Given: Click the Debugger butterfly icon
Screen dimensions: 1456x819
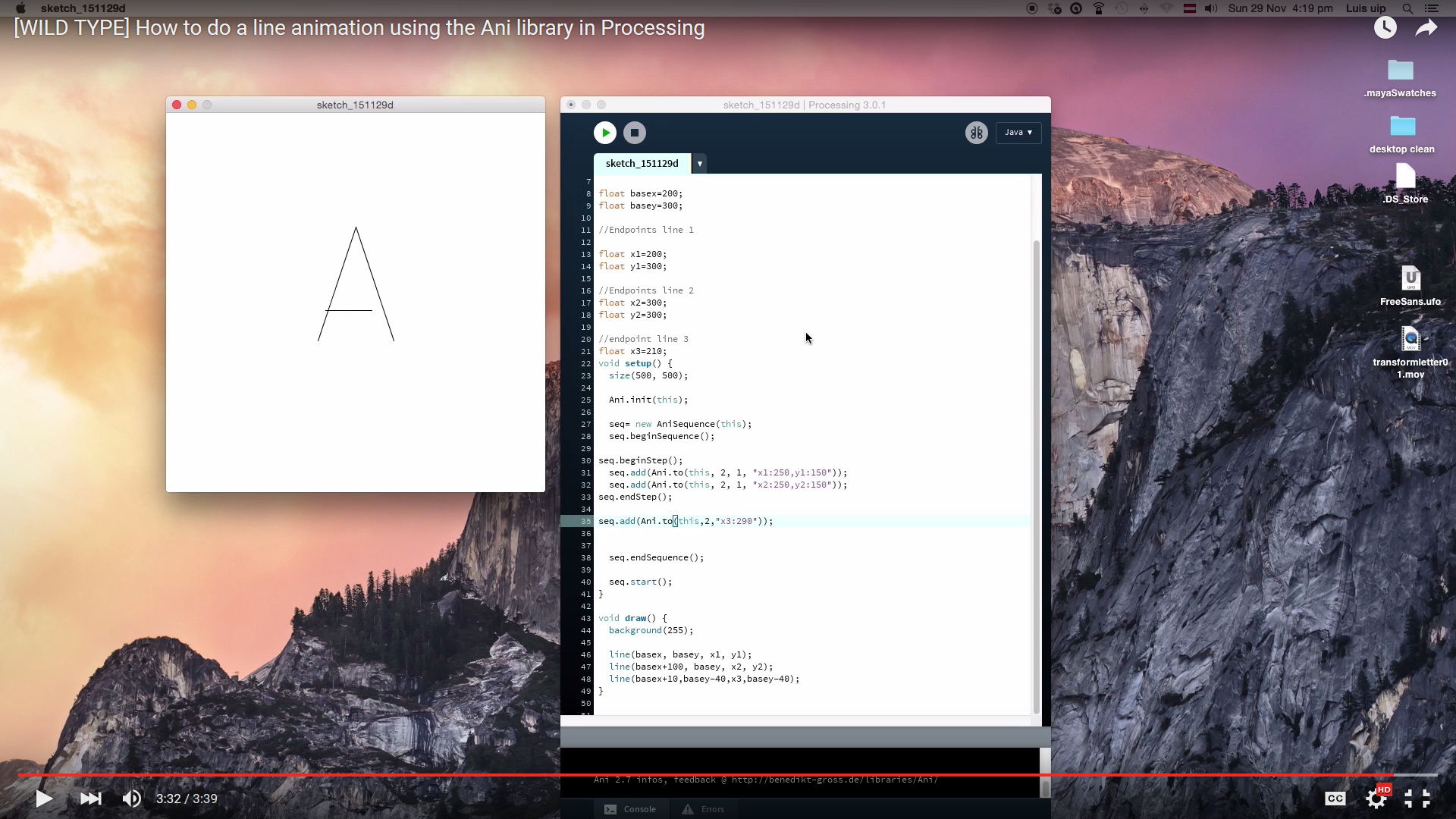Looking at the screenshot, I should [x=976, y=133].
